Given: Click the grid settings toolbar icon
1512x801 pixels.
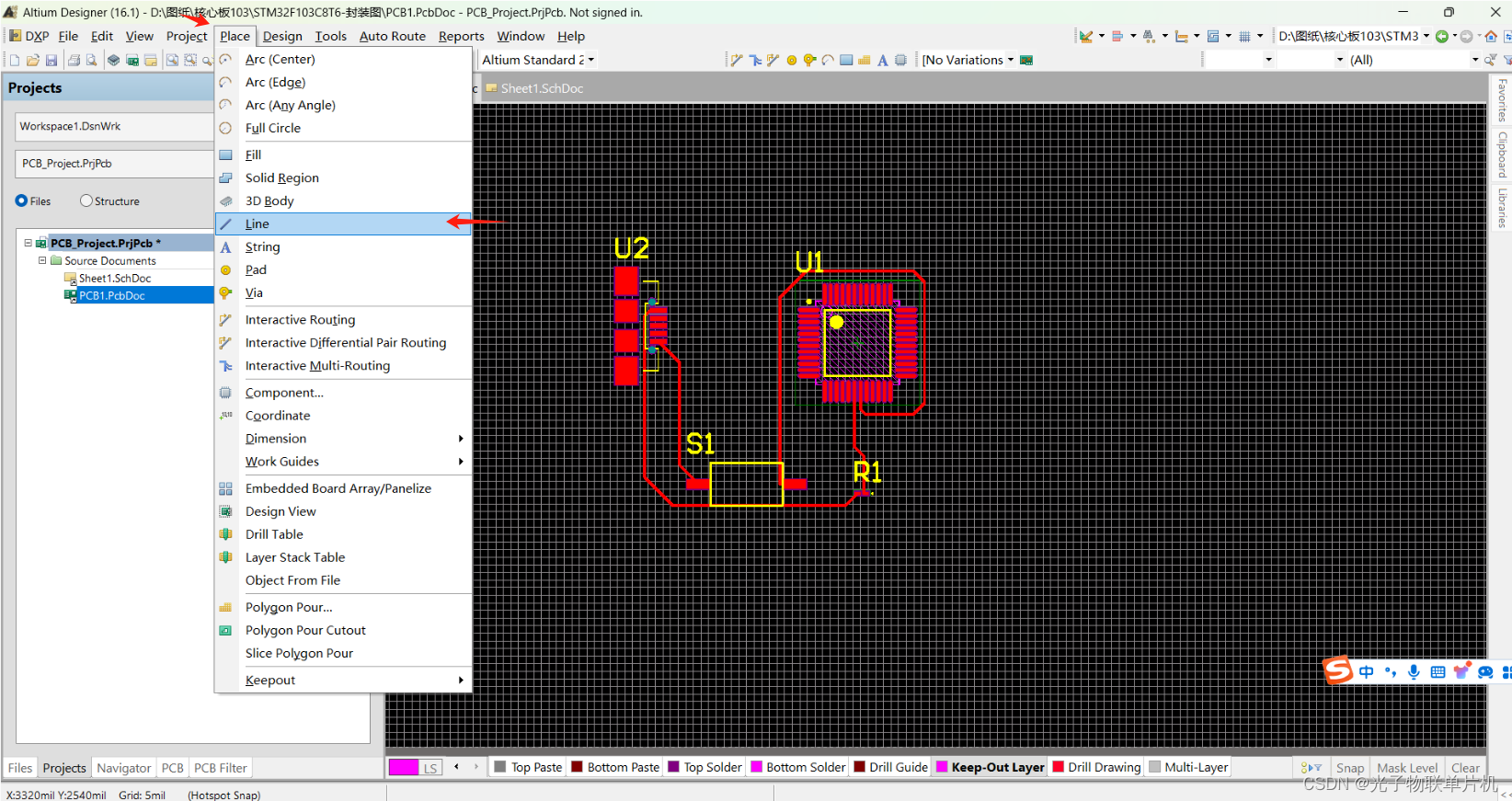Looking at the screenshot, I should 1244,36.
